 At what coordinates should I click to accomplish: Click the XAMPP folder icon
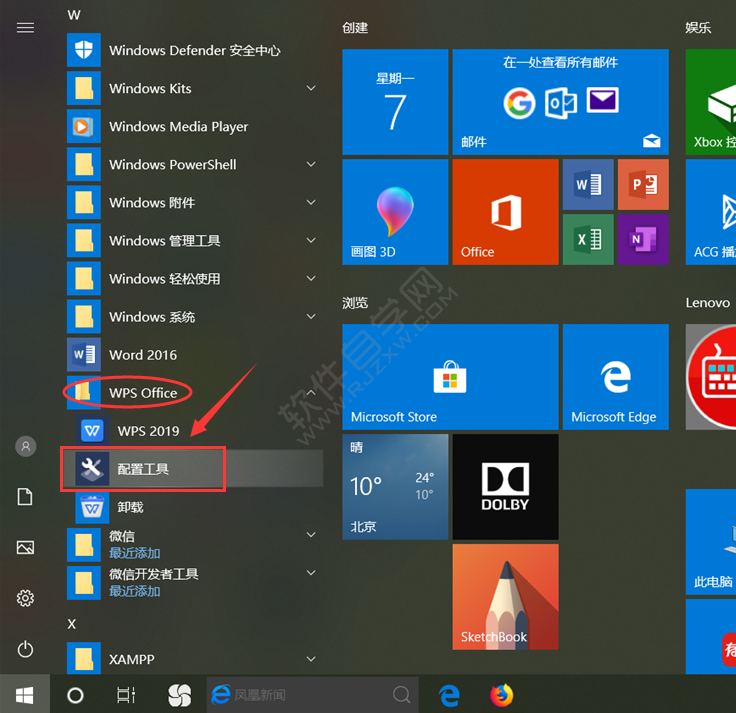tap(84, 658)
